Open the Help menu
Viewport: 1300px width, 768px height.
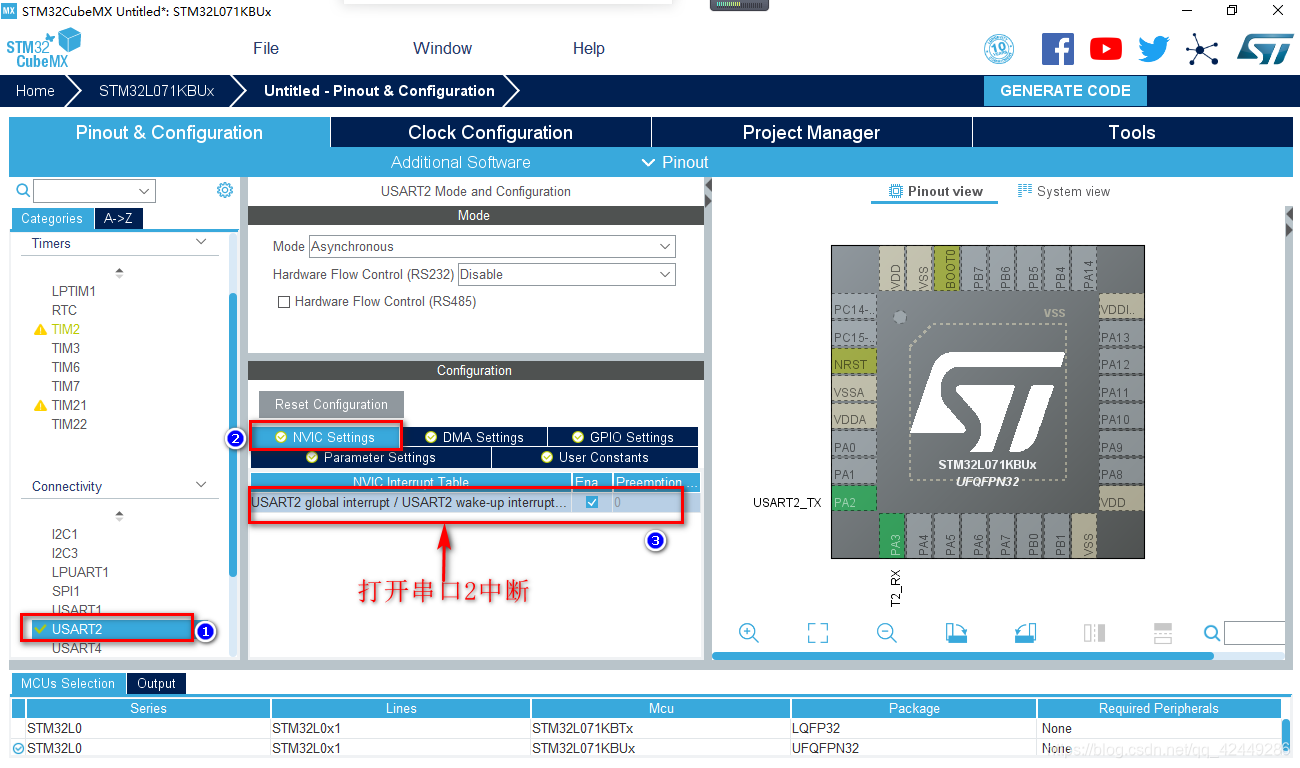tap(588, 48)
